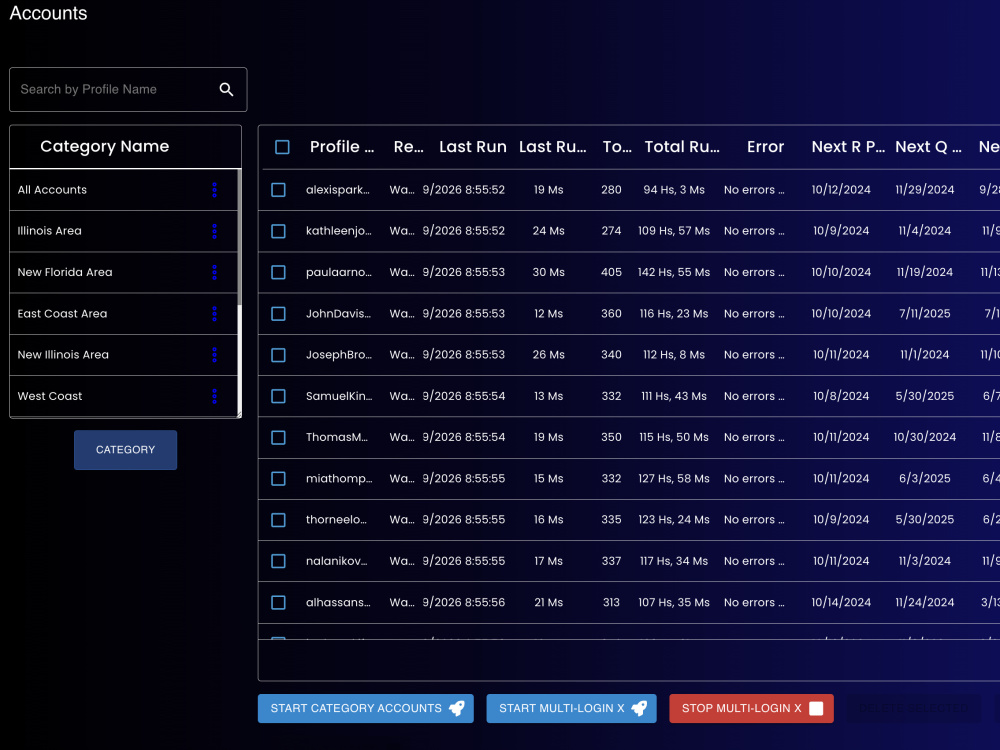Check the miathomp row checkbox
Image resolution: width=1000 pixels, height=750 pixels.
pos(278,478)
